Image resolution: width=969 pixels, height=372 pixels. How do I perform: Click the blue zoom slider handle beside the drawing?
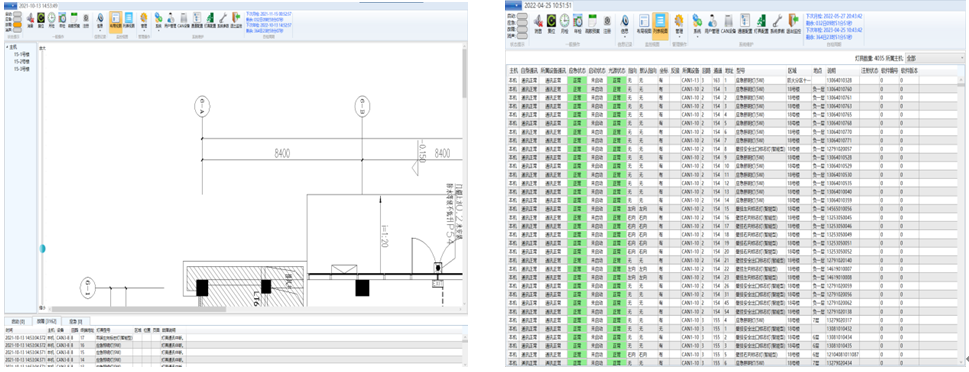pos(43,248)
